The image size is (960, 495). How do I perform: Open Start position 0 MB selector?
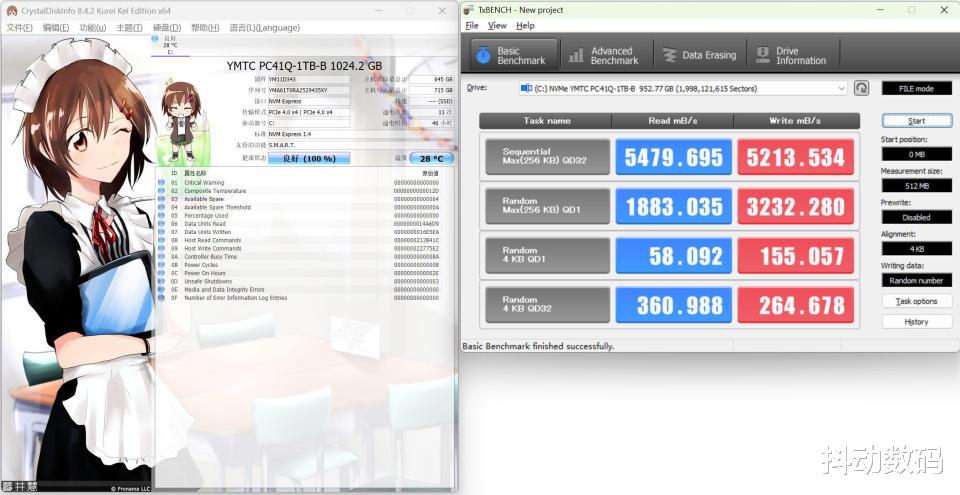pos(917,154)
